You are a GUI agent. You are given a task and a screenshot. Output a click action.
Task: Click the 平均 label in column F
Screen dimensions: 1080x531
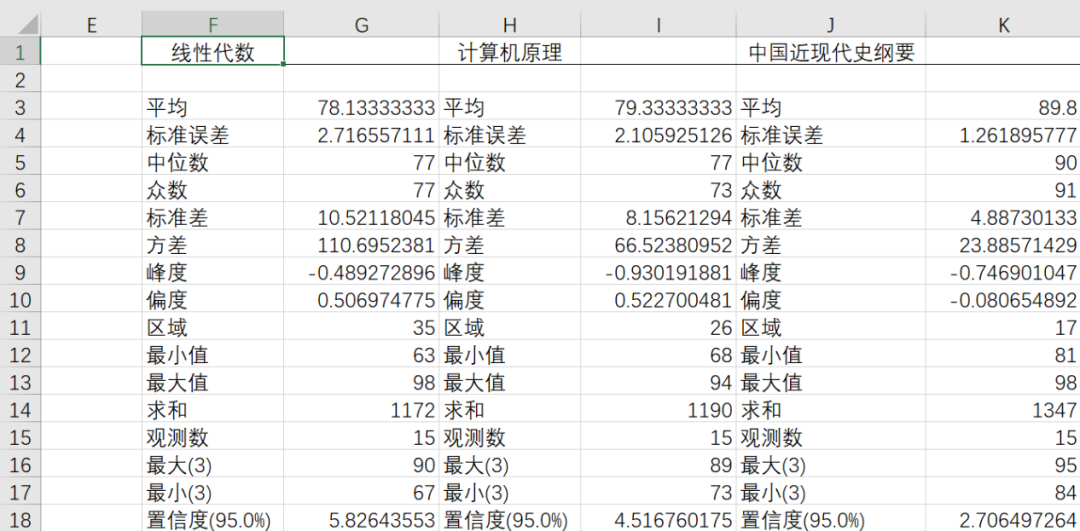[167, 107]
